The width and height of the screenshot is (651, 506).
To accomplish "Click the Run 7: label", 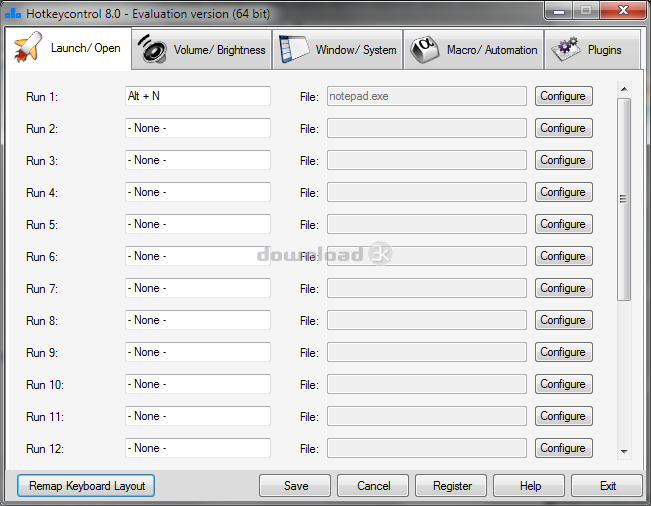I will click(x=42, y=288).
